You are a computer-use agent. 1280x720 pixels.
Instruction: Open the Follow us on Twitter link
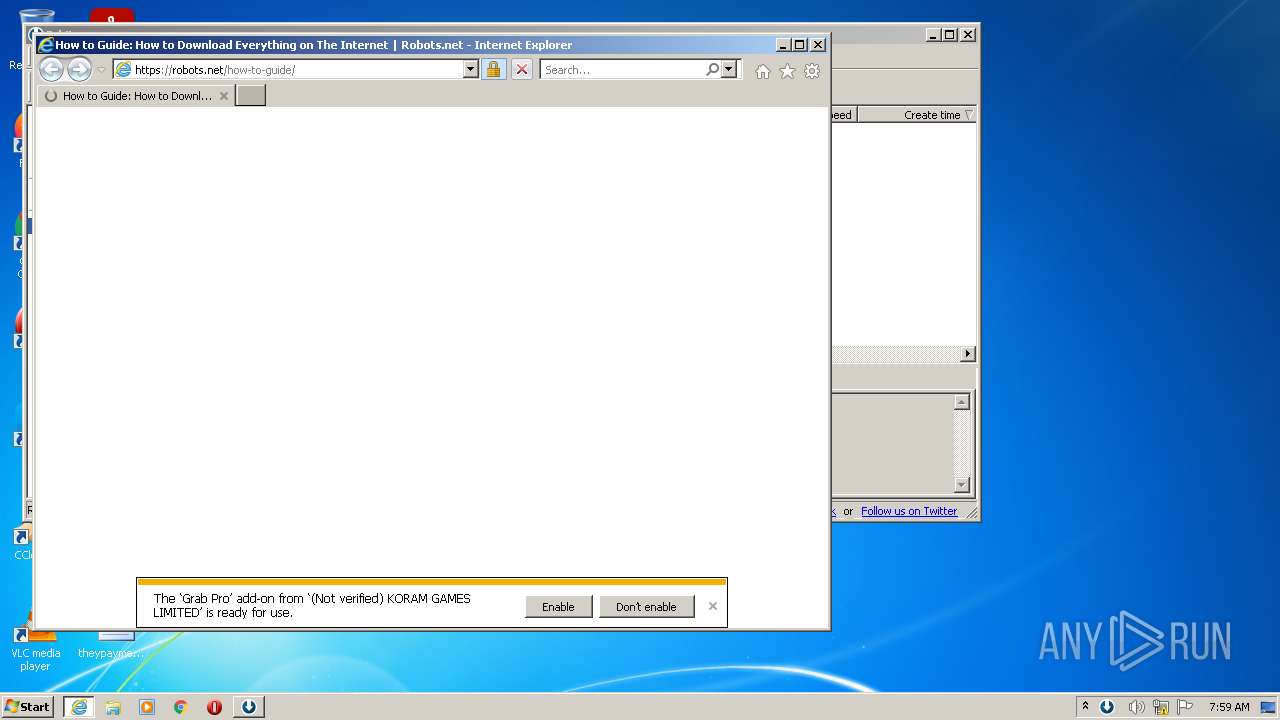tap(909, 511)
